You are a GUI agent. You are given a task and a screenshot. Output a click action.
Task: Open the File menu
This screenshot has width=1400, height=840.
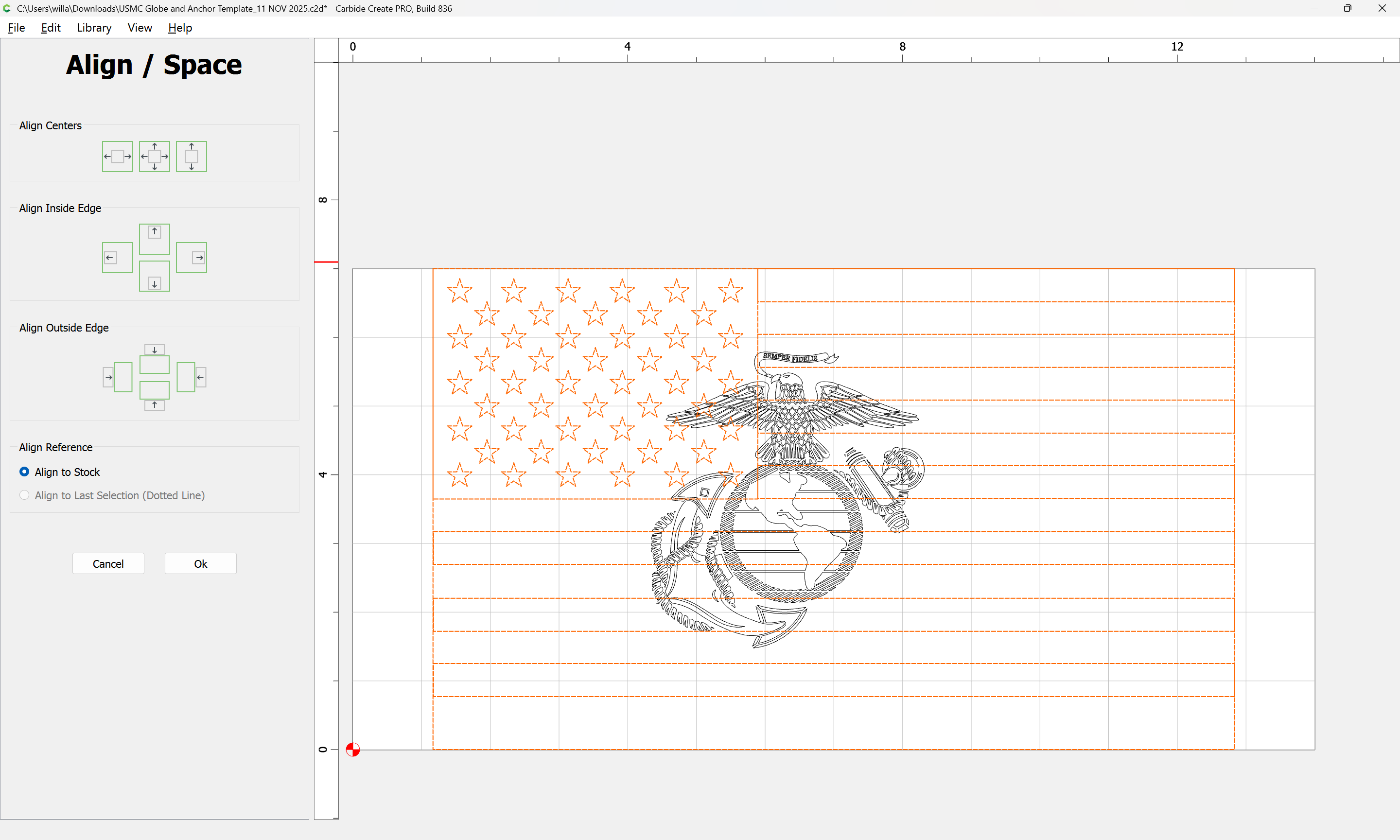16,28
